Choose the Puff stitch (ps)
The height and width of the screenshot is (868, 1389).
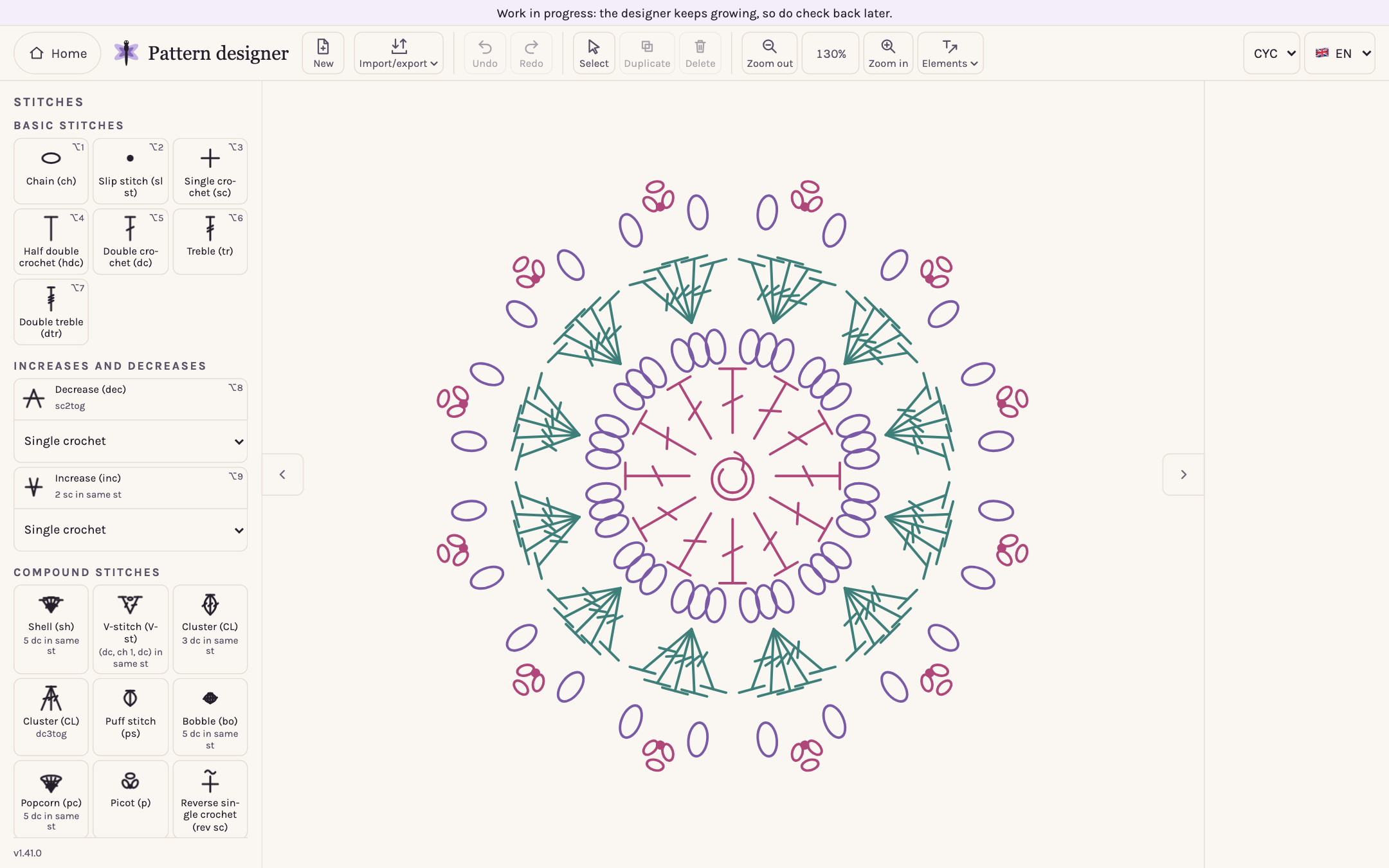coord(131,717)
